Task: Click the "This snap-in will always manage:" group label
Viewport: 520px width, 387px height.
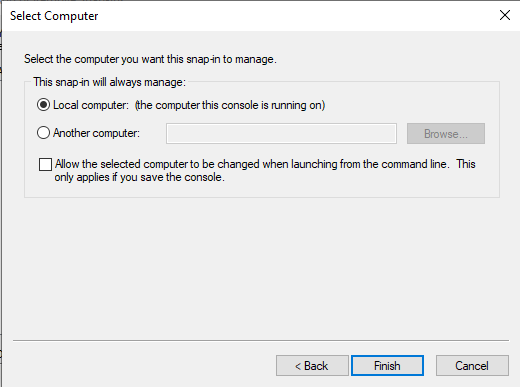Action: click(109, 82)
